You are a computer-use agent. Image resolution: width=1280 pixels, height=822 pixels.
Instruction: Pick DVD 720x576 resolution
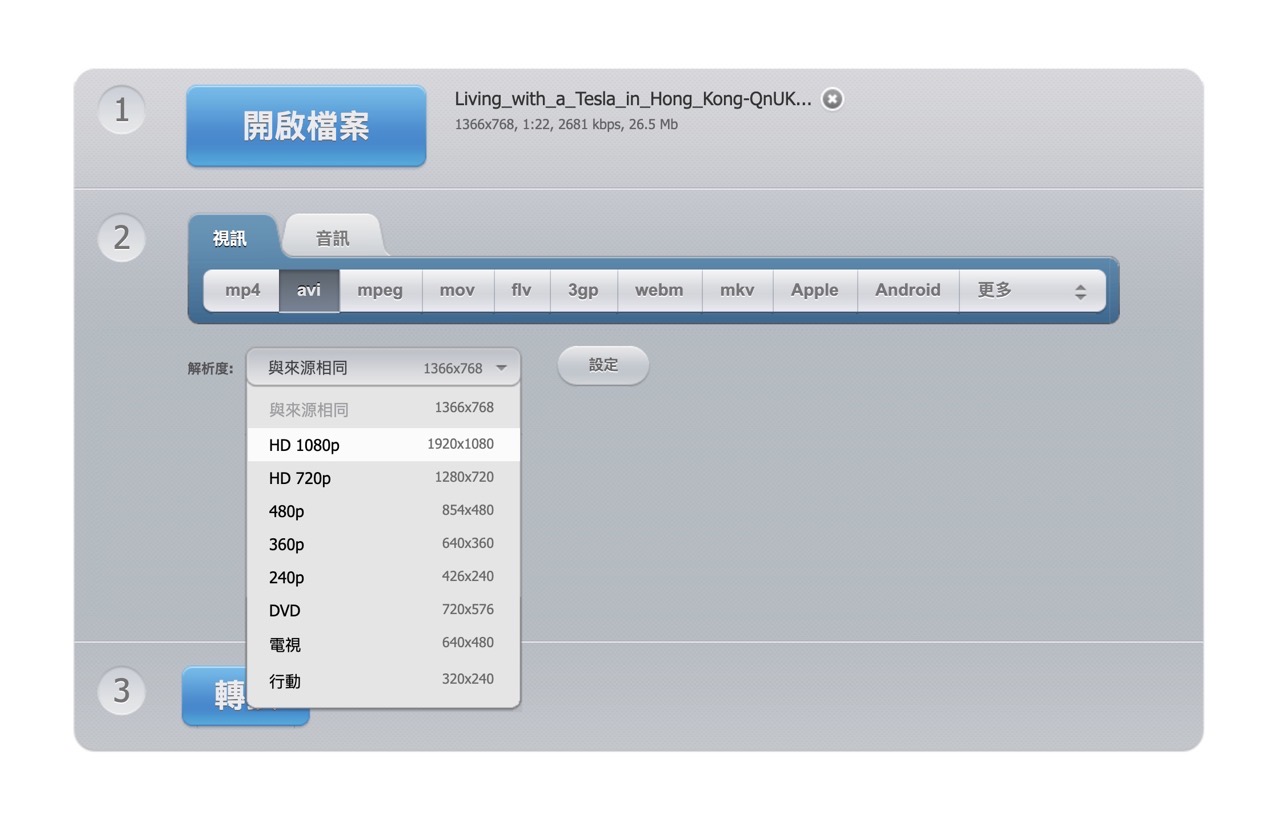coord(384,610)
